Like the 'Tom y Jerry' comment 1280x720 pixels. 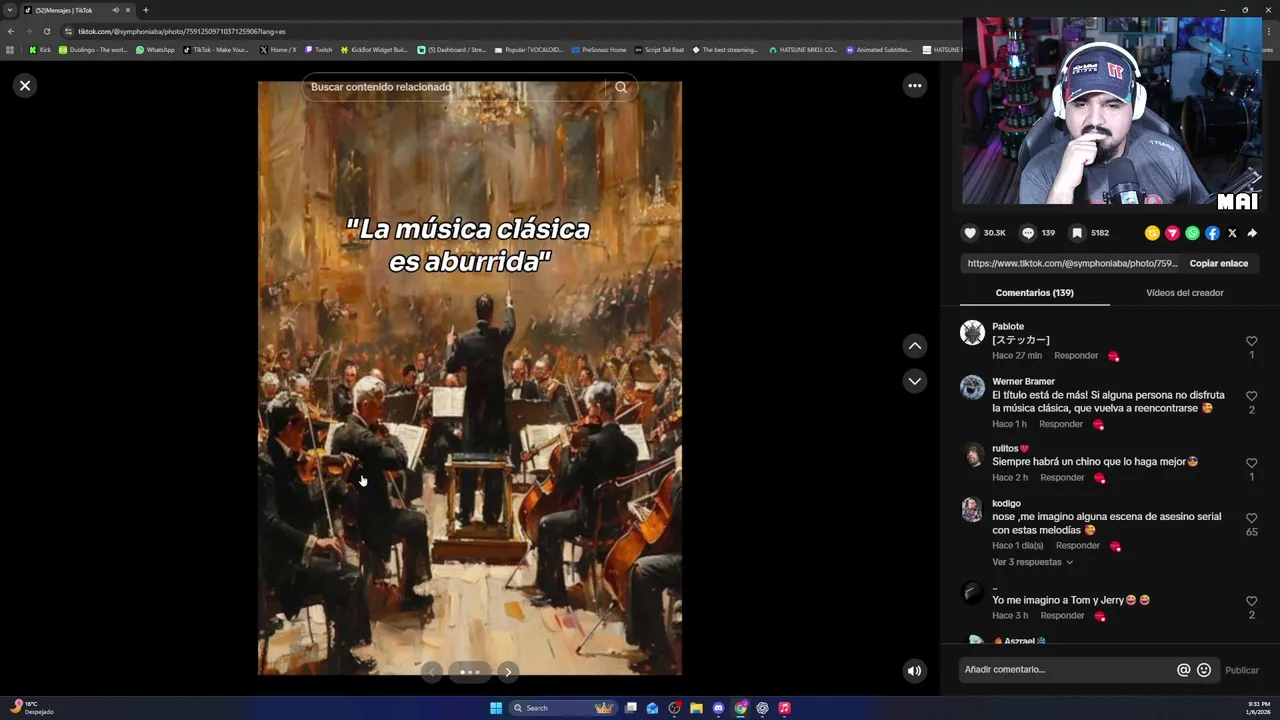[1251, 601]
